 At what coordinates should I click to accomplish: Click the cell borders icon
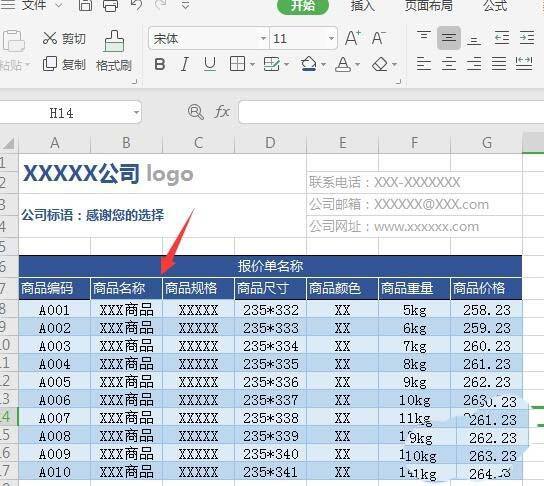[238, 64]
